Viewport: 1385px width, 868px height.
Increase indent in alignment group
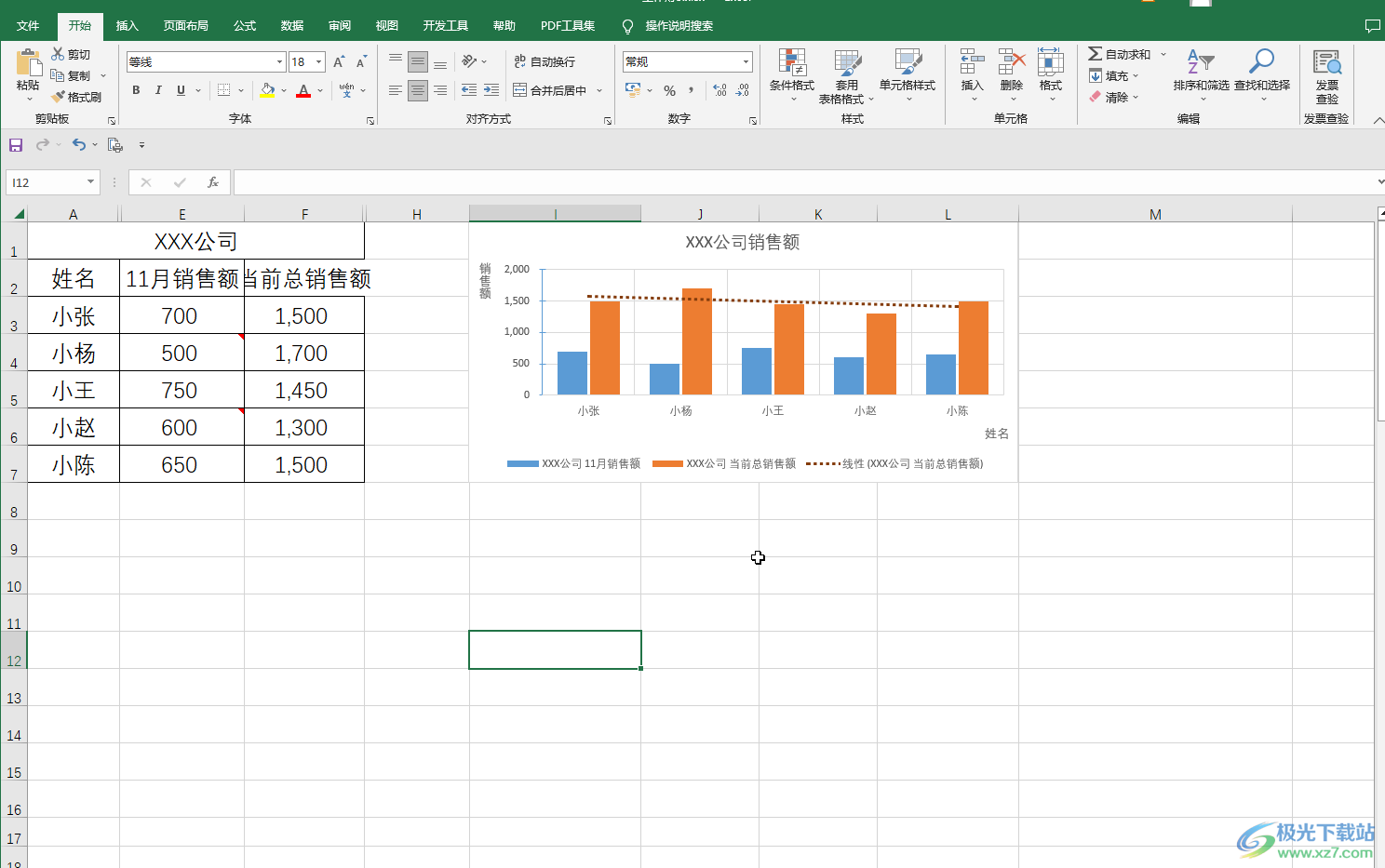click(x=491, y=90)
